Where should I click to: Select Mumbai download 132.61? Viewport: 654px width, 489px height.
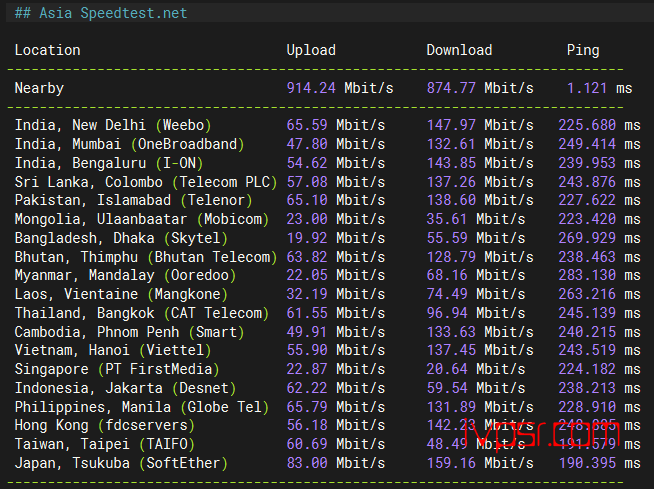pyautogui.click(x=451, y=144)
